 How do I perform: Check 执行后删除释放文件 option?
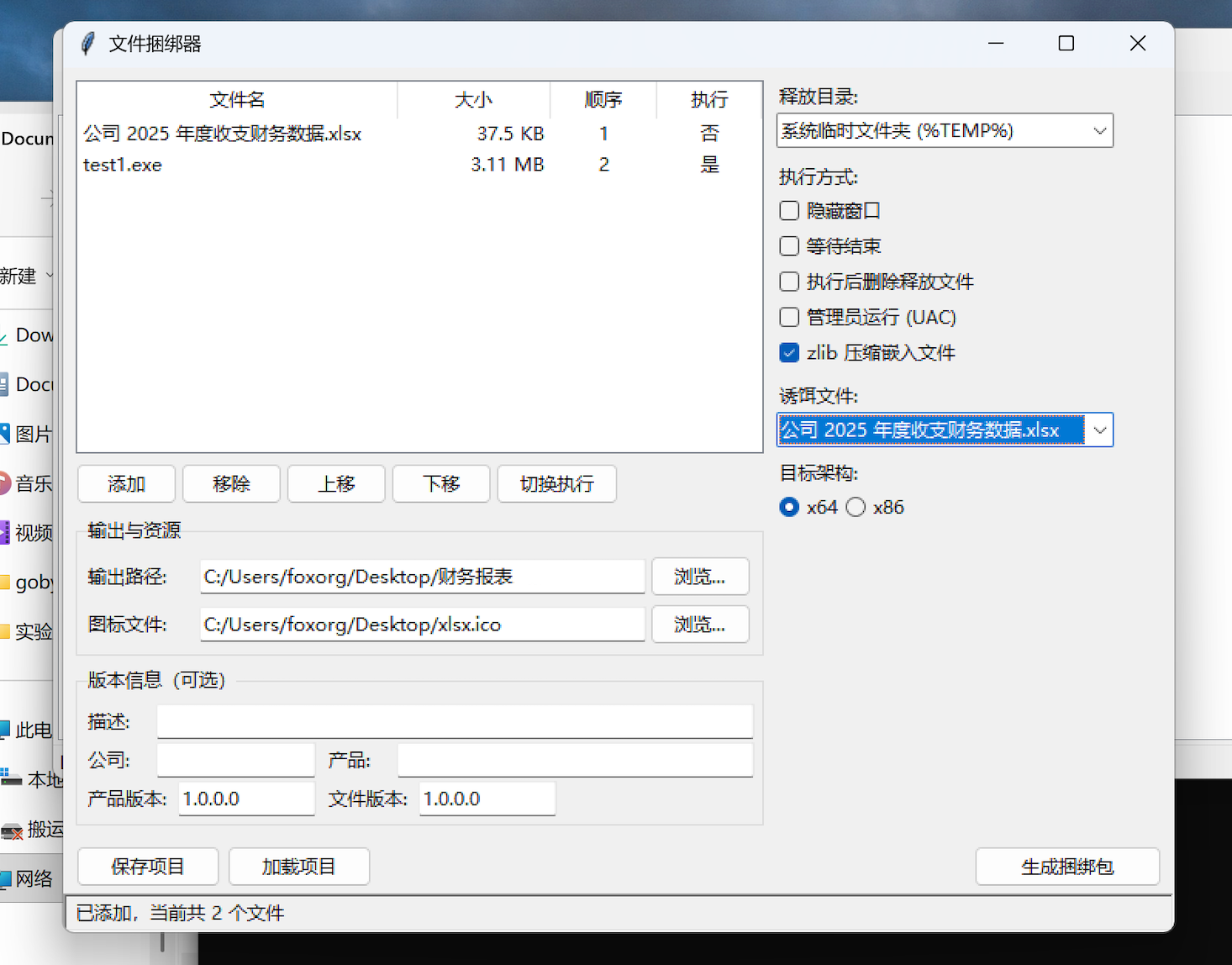(x=789, y=282)
